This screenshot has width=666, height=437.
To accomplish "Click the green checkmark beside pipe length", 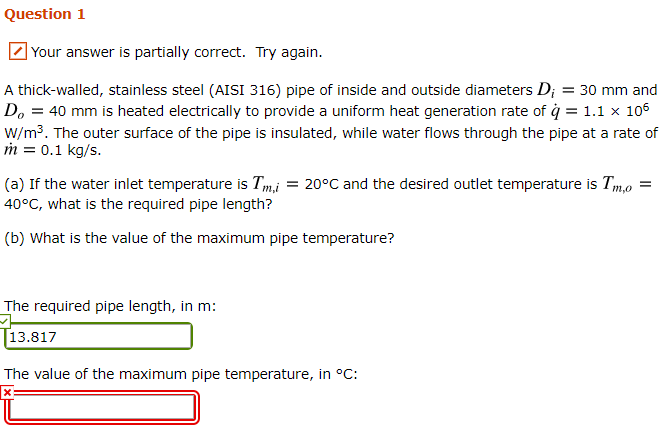I will click(x=5, y=321).
